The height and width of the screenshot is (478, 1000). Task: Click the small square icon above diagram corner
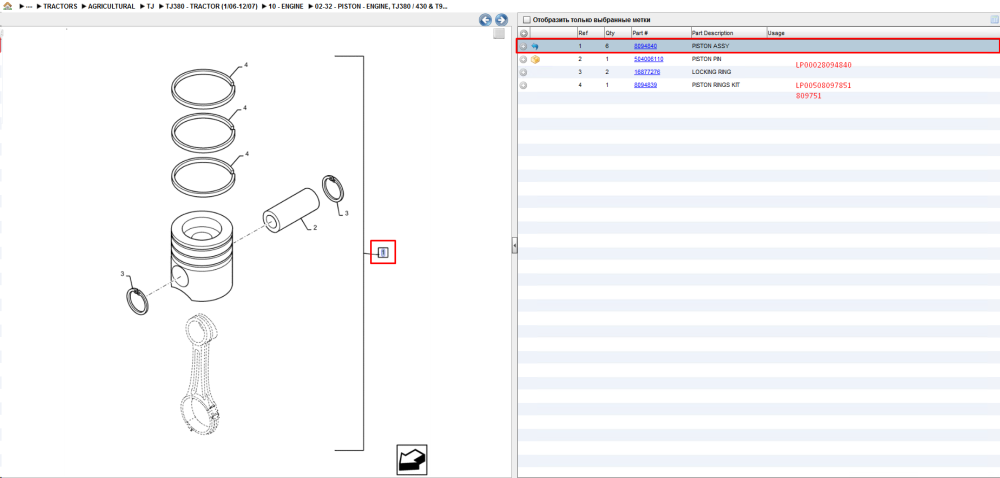click(499, 34)
